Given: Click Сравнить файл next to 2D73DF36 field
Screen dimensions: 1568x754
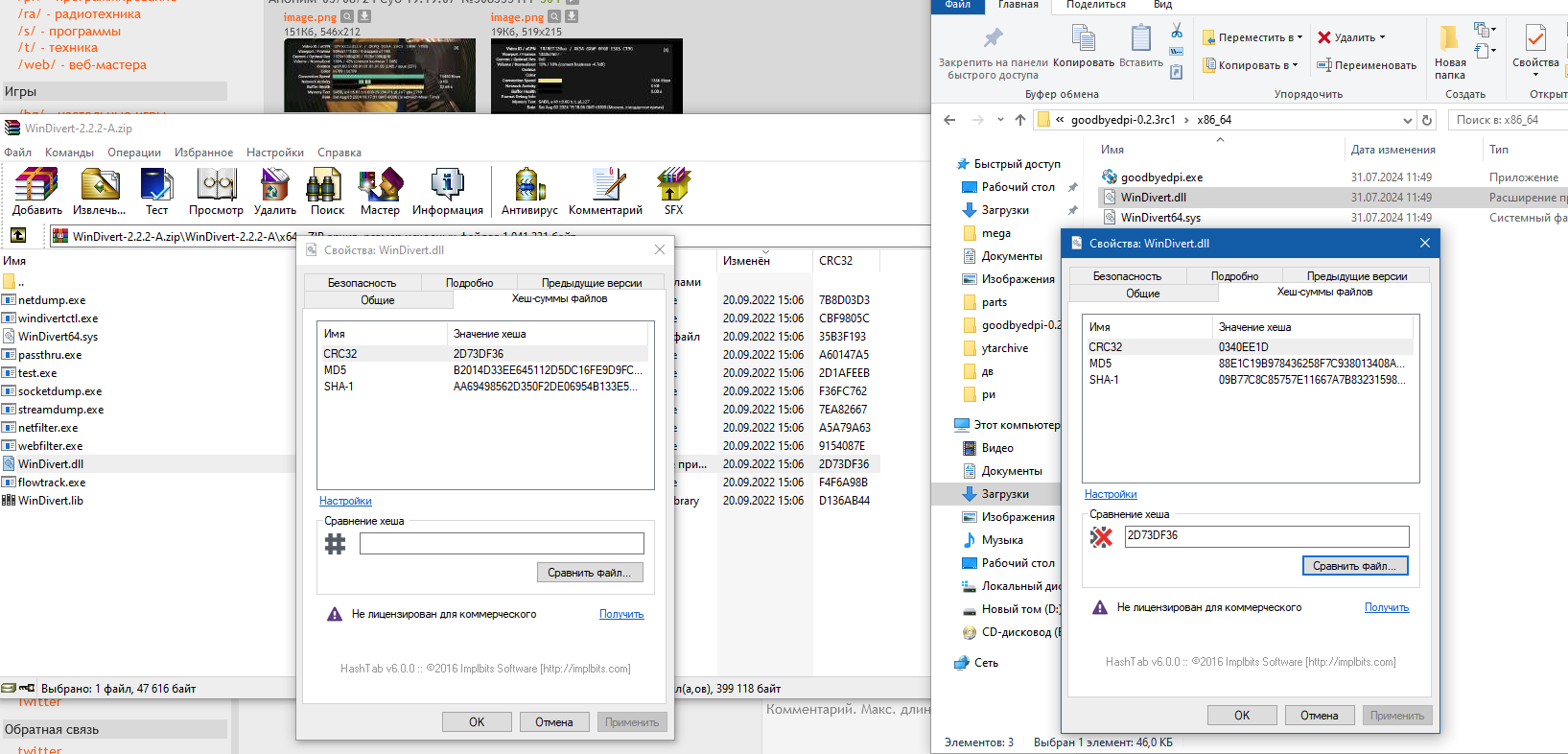Looking at the screenshot, I should 1355,566.
